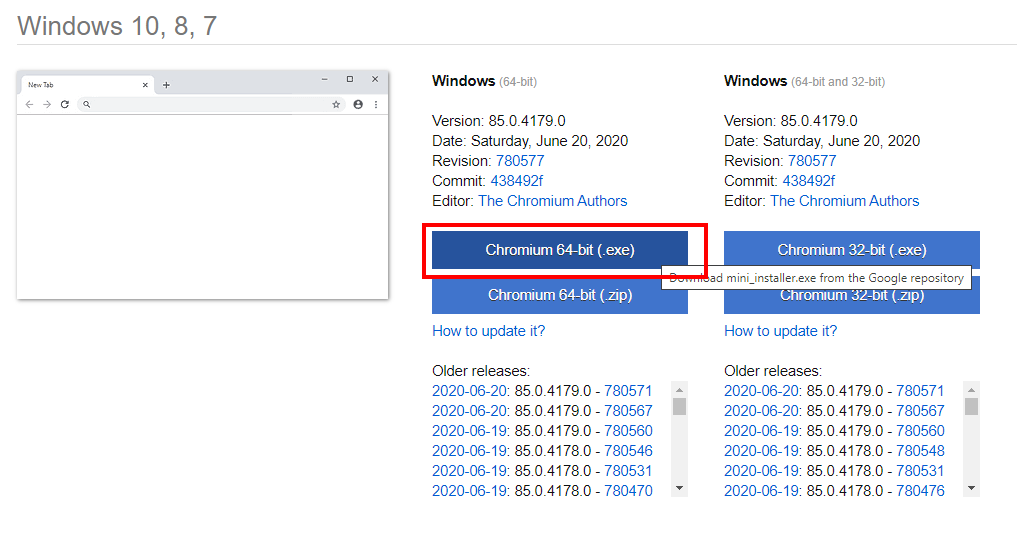1032x542 pixels.
Task: Open revision 780476 link
Action: pyautogui.click(x=920, y=491)
